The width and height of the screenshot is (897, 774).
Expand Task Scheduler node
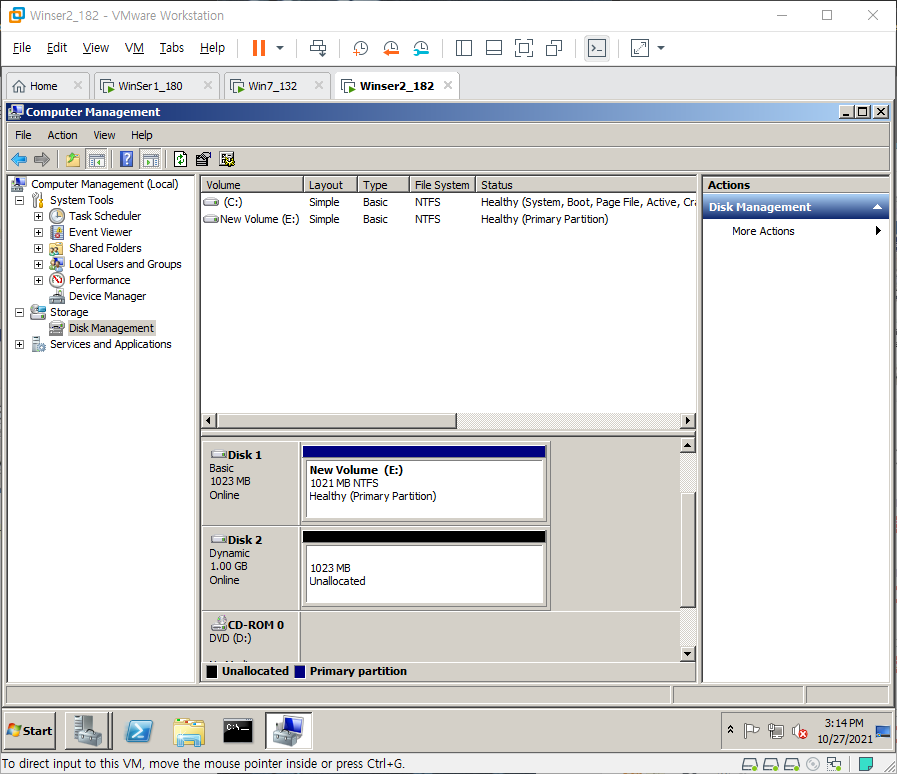coord(38,216)
